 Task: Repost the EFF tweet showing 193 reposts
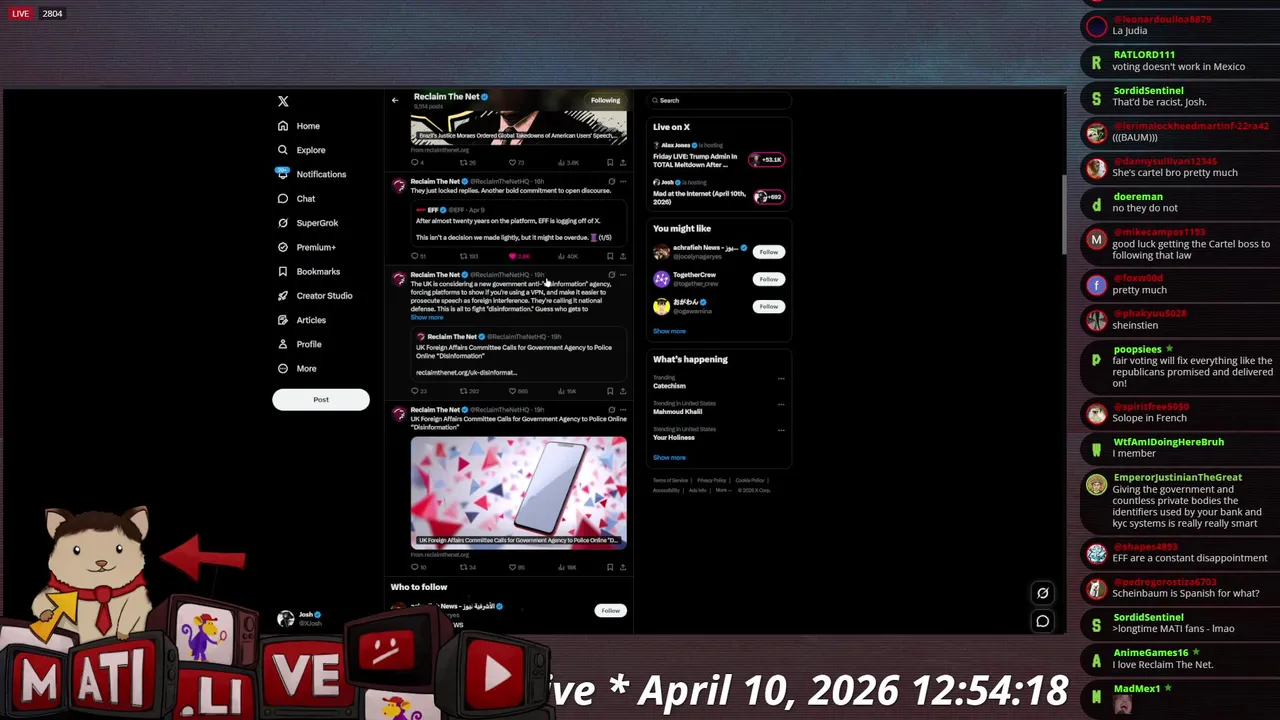[463, 256]
